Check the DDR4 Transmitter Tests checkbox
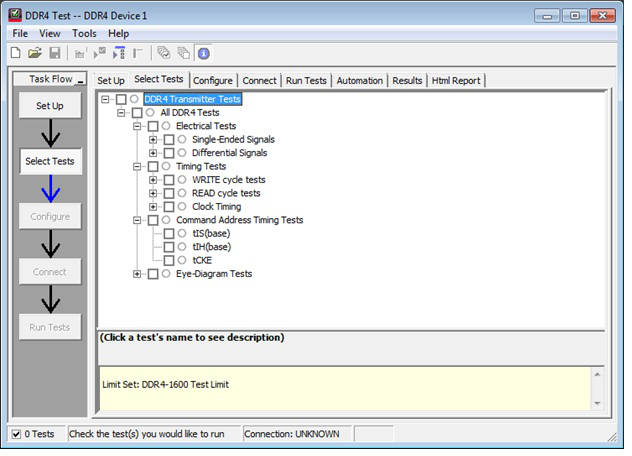This screenshot has height=456, width=632. click(x=122, y=99)
